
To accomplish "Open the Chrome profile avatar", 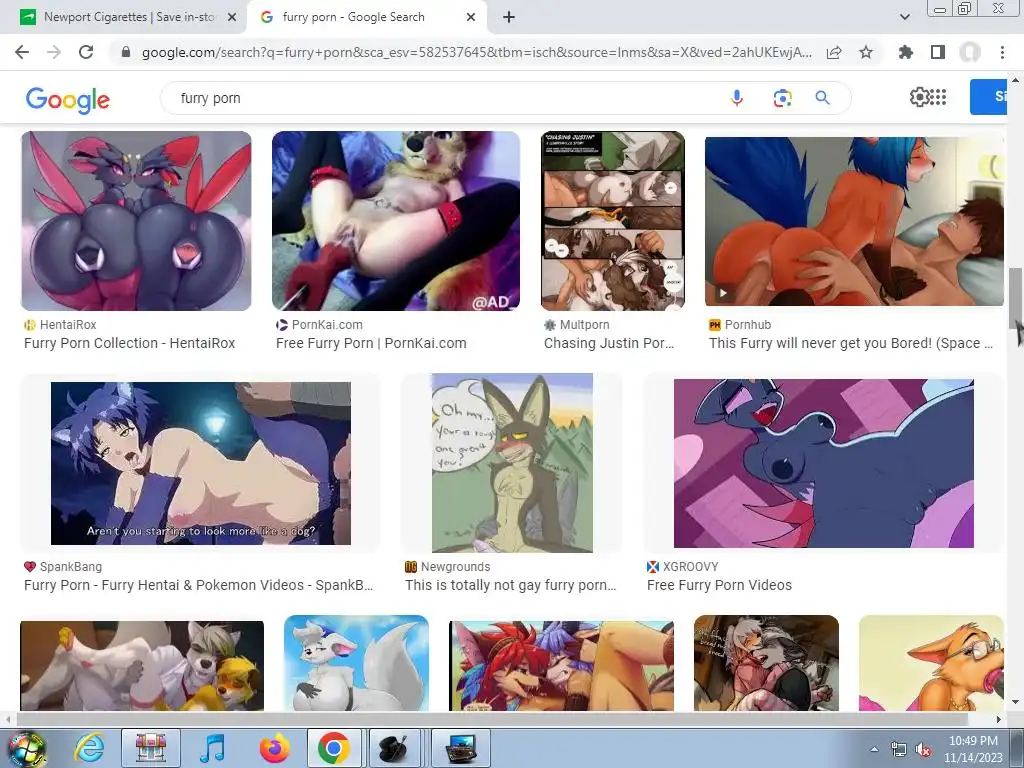I will click(970, 52).
